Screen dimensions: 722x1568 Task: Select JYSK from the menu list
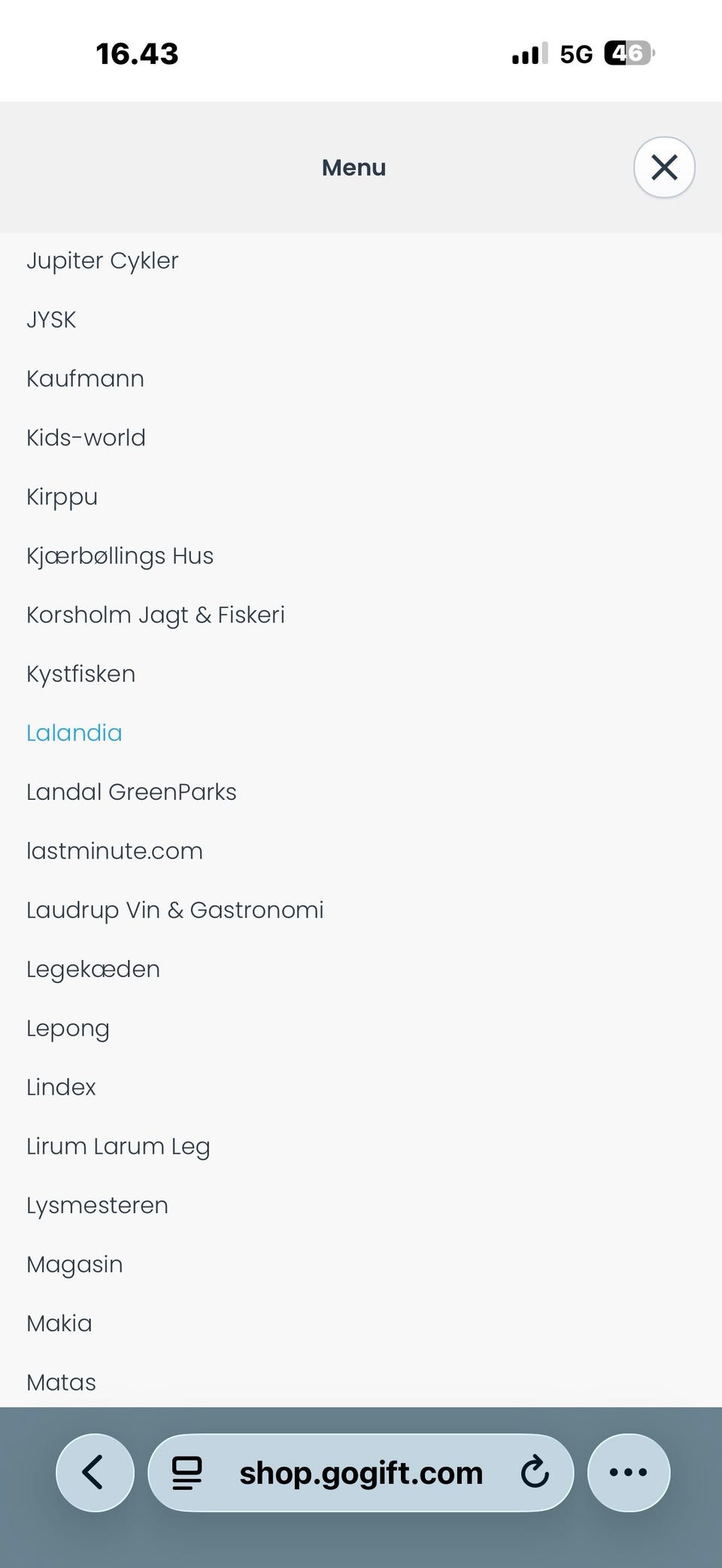[51, 319]
